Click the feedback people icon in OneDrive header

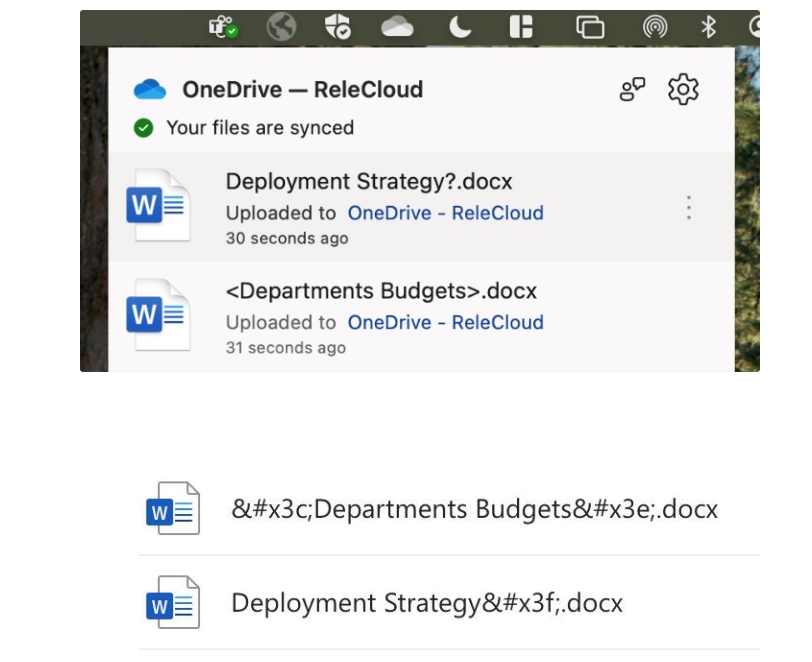[633, 90]
